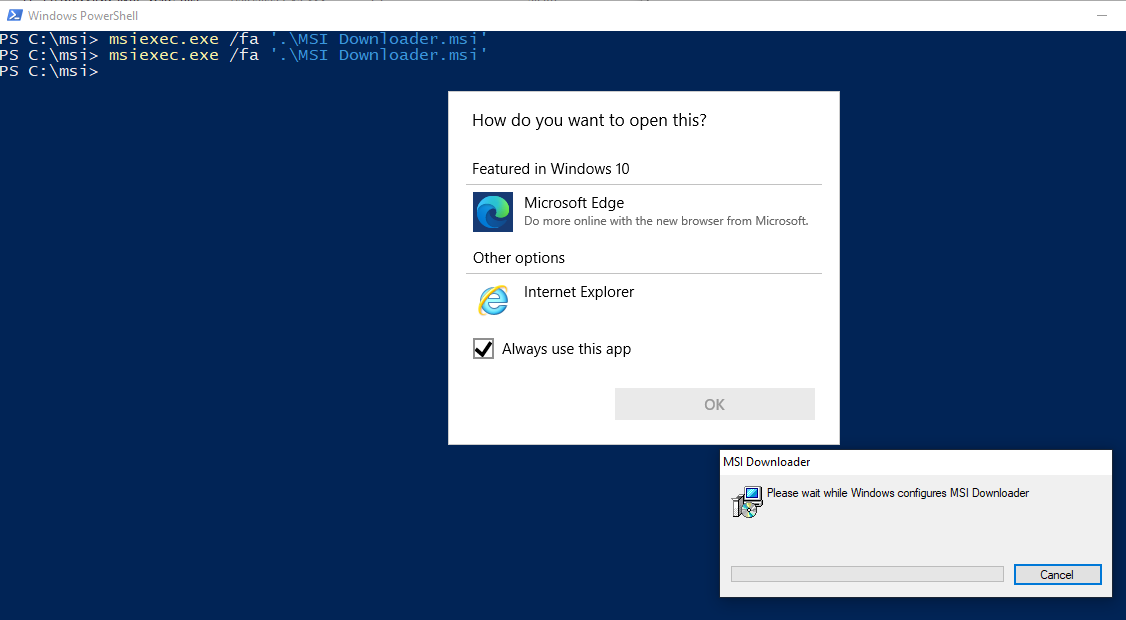1126x620 pixels.
Task: Cancel the MSI Downloader configuration
Action: pos(1057,574)
